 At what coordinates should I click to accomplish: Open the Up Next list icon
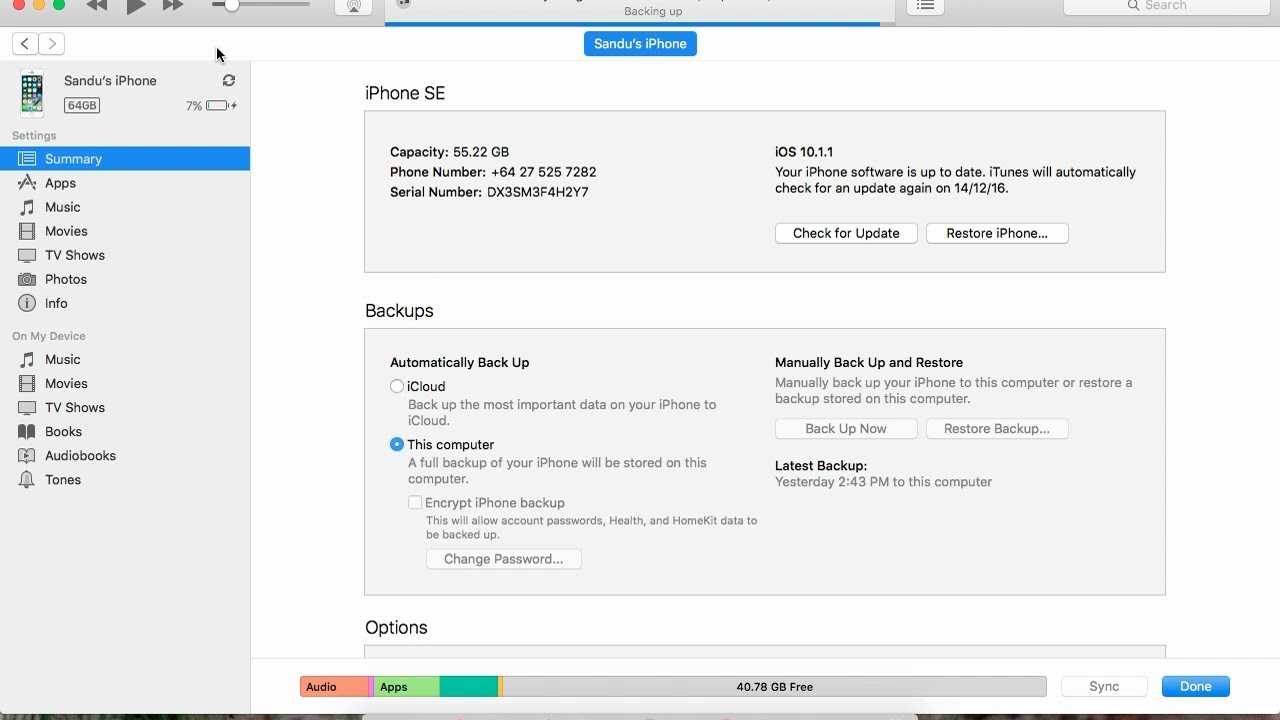tap(926, 6)
